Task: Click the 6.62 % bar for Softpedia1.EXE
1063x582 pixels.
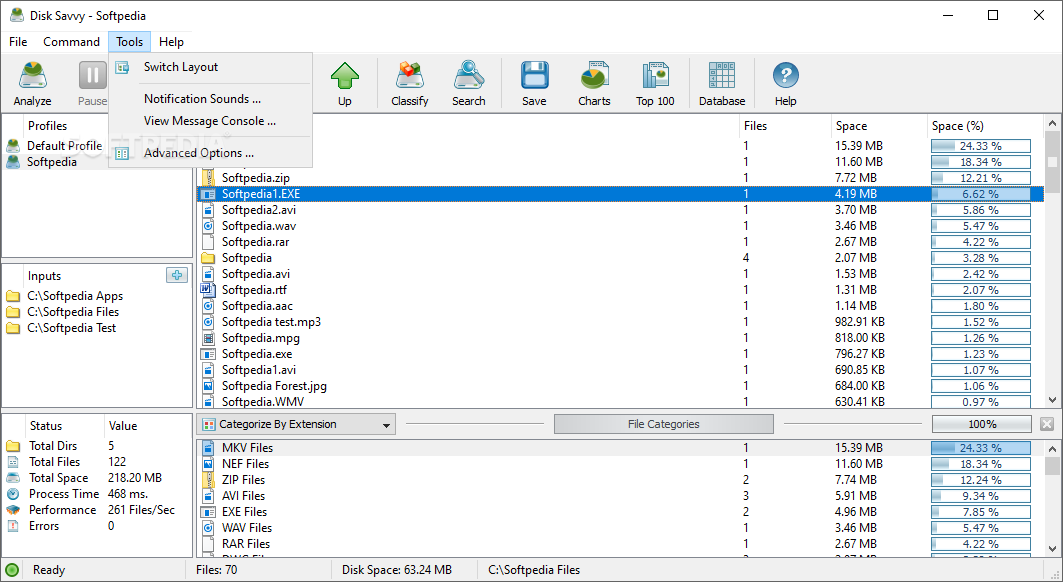Action: point(981,194)
